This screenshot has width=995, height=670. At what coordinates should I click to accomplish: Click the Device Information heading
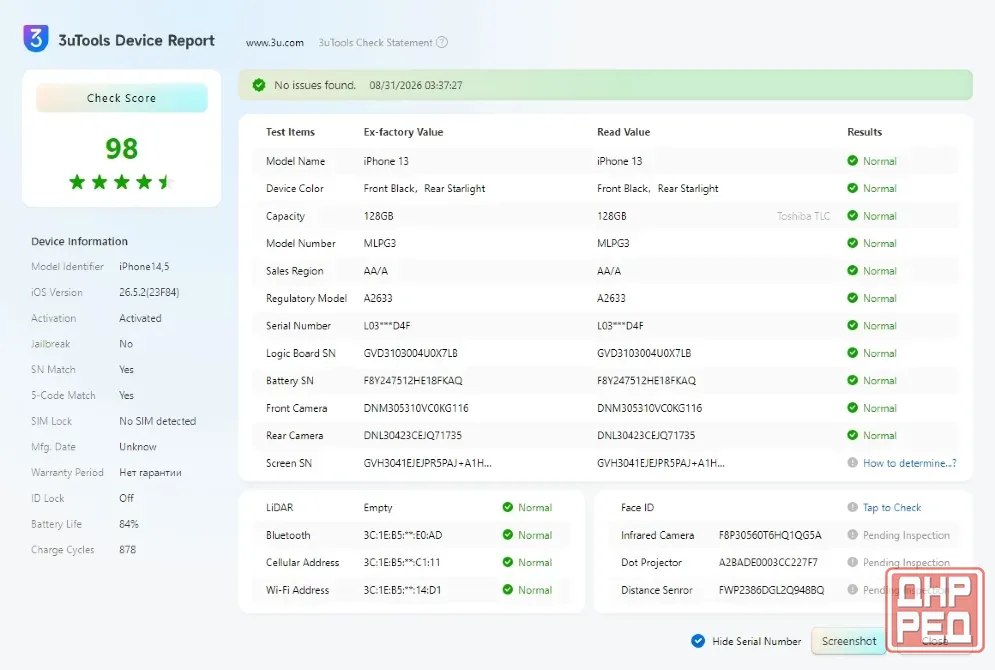pyautogui.click(x=79, y=241)
